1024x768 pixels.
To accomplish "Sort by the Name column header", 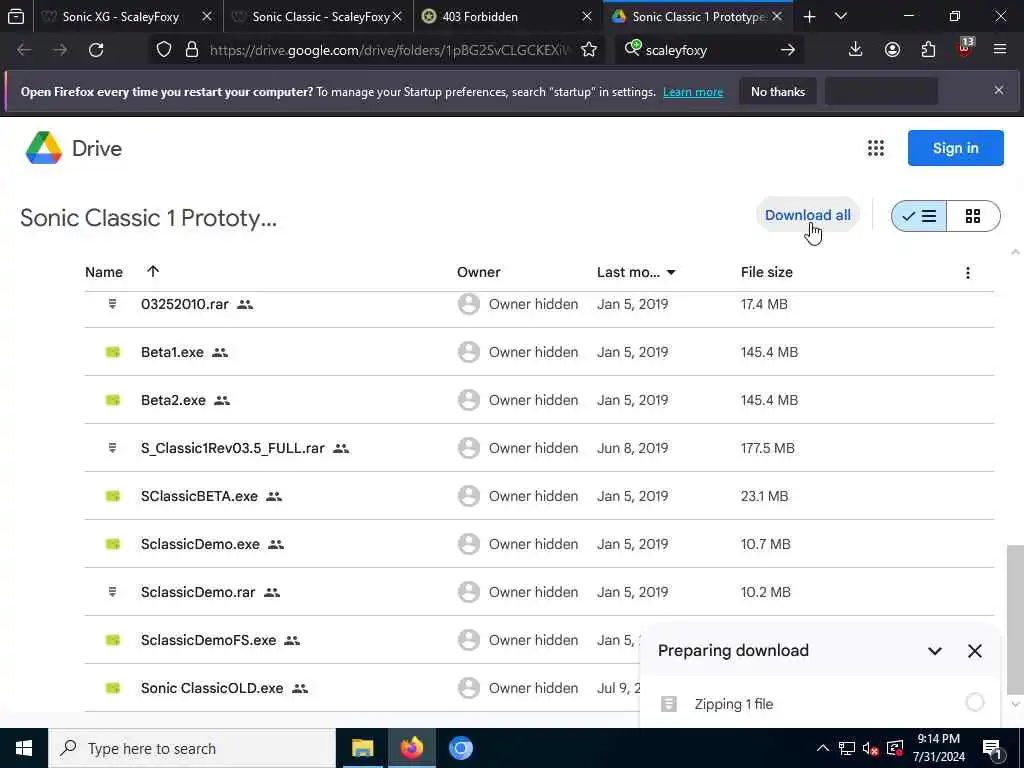I will 104,272.
